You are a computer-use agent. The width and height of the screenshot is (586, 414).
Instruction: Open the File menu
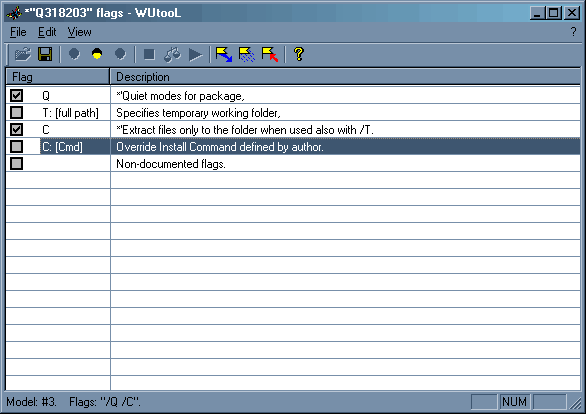coord(18,32)
